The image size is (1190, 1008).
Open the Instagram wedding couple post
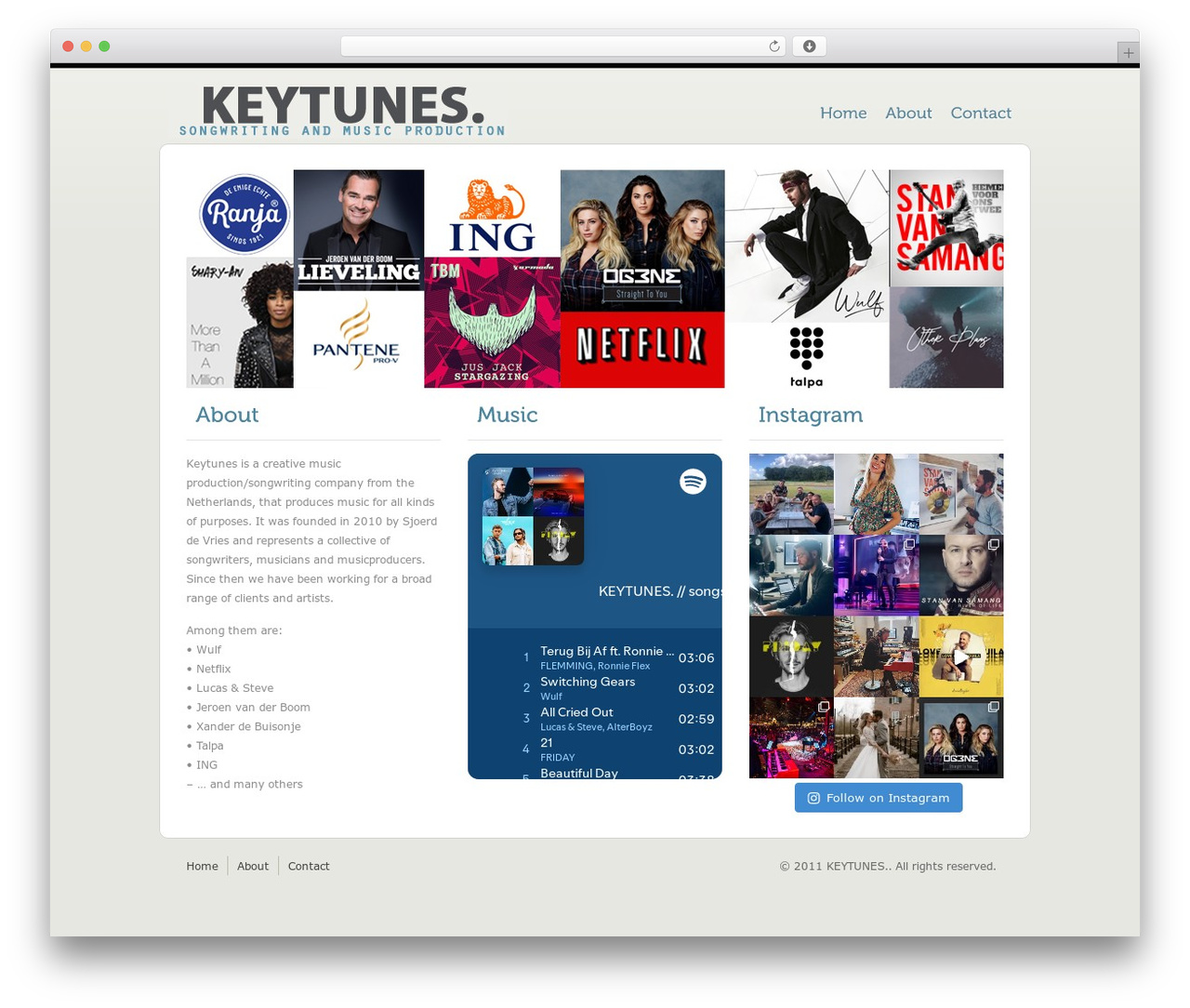pyautogui.click(x=876, y=737)
